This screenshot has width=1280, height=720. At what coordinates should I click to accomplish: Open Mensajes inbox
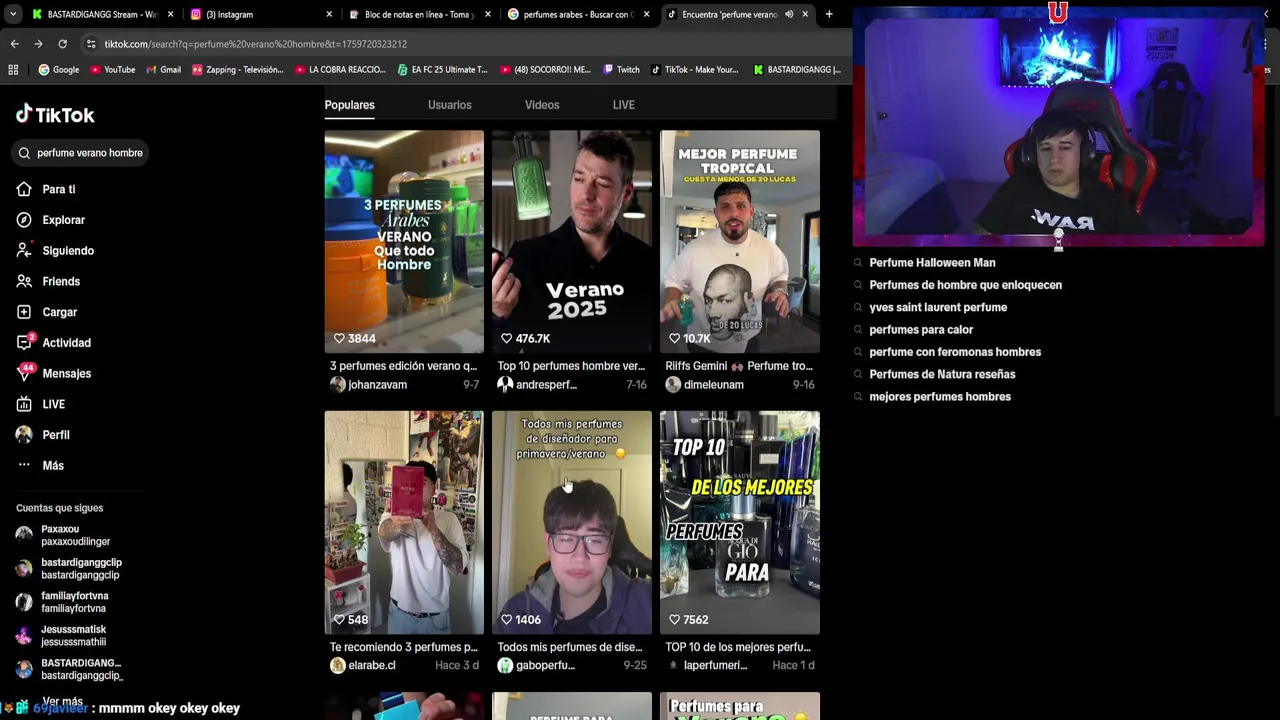(x=54, y=374)
